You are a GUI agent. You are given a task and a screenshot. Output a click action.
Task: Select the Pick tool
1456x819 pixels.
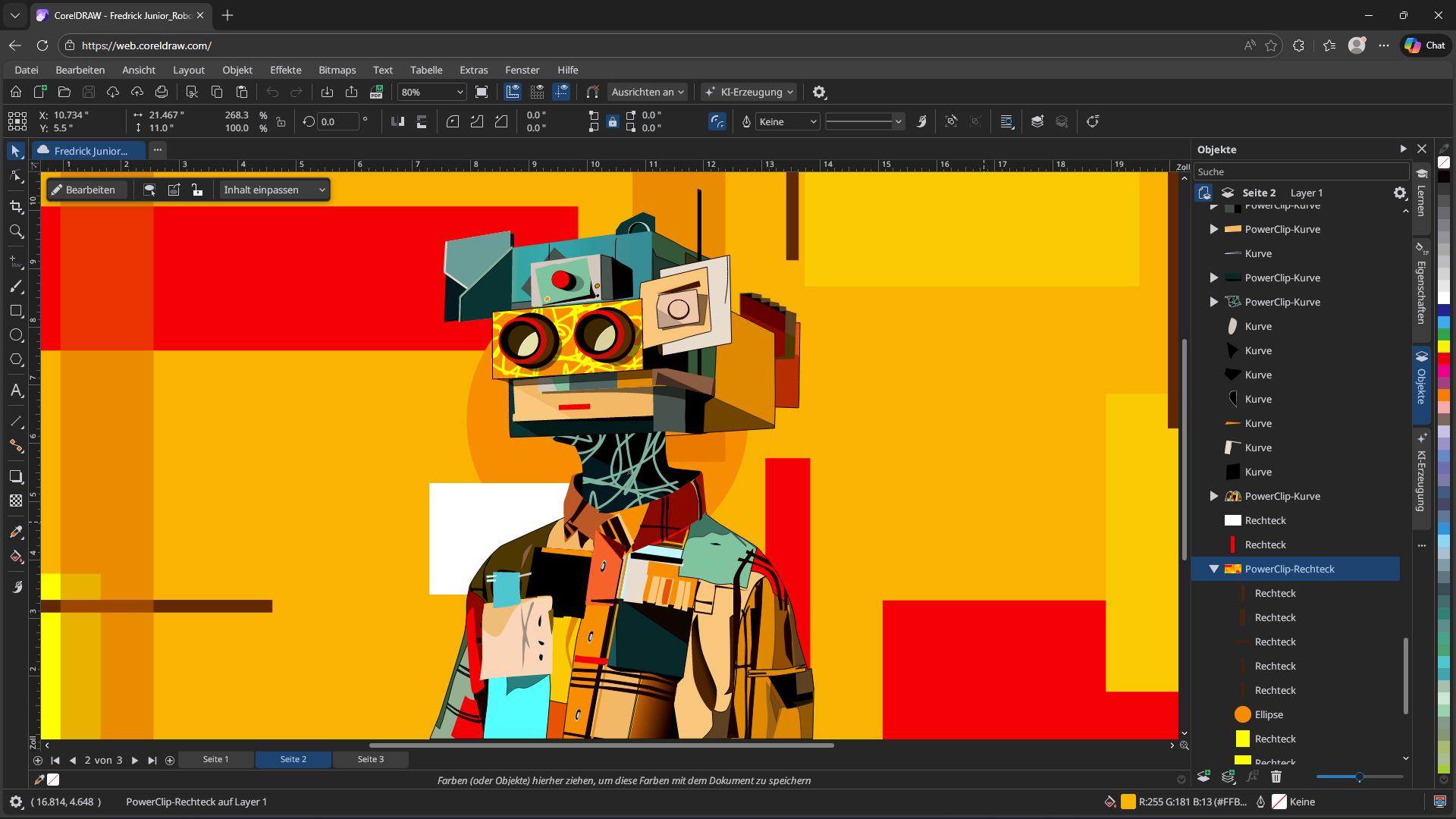pyautogui.click(x=17, y=150)
